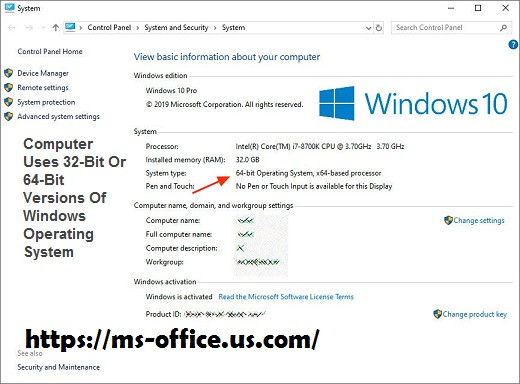Click the '32.0 GB' installed memory value
Viewport: 520px width, 384px height.
coord(247,160)
